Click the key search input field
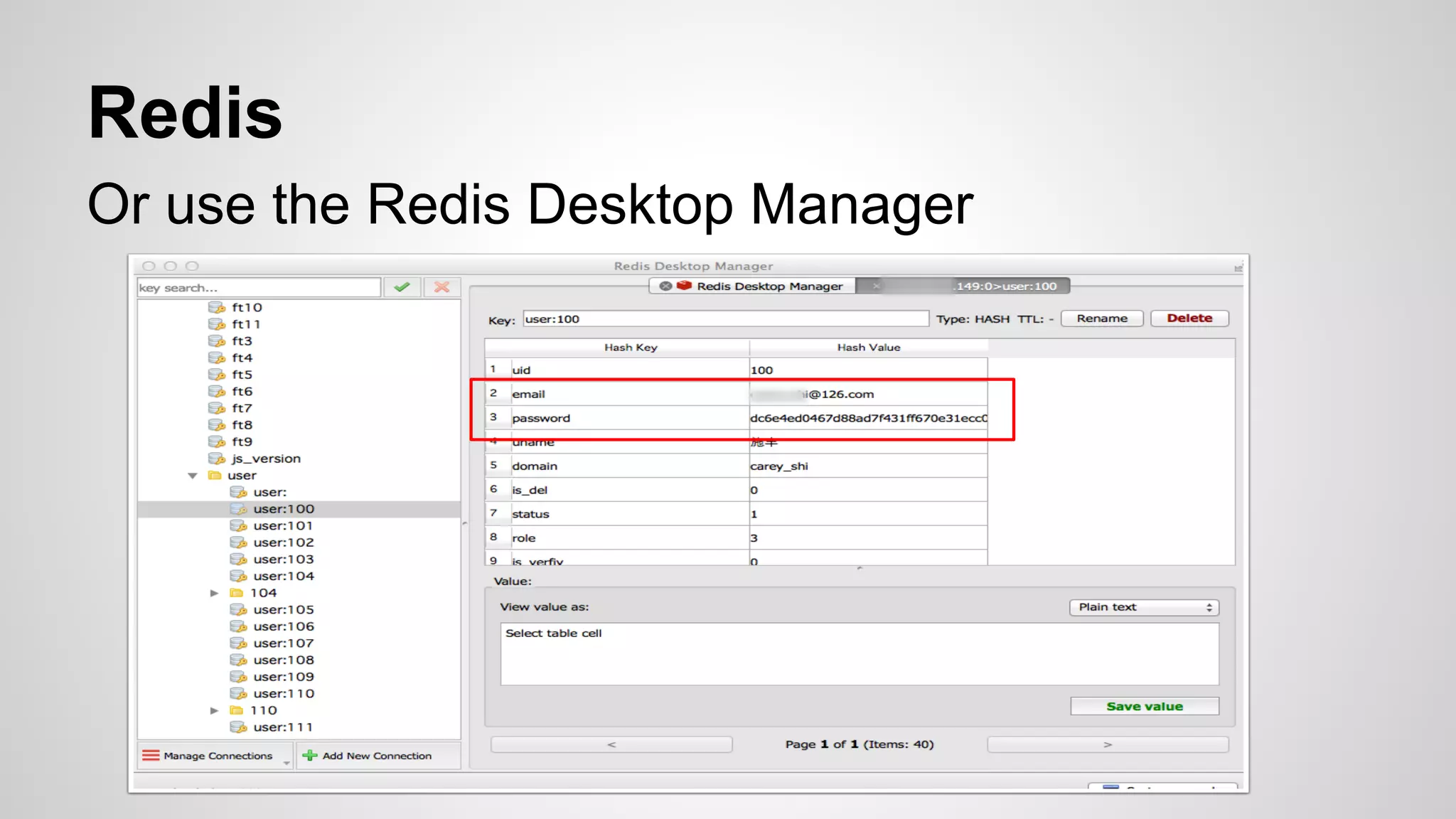 pos(259,287)
